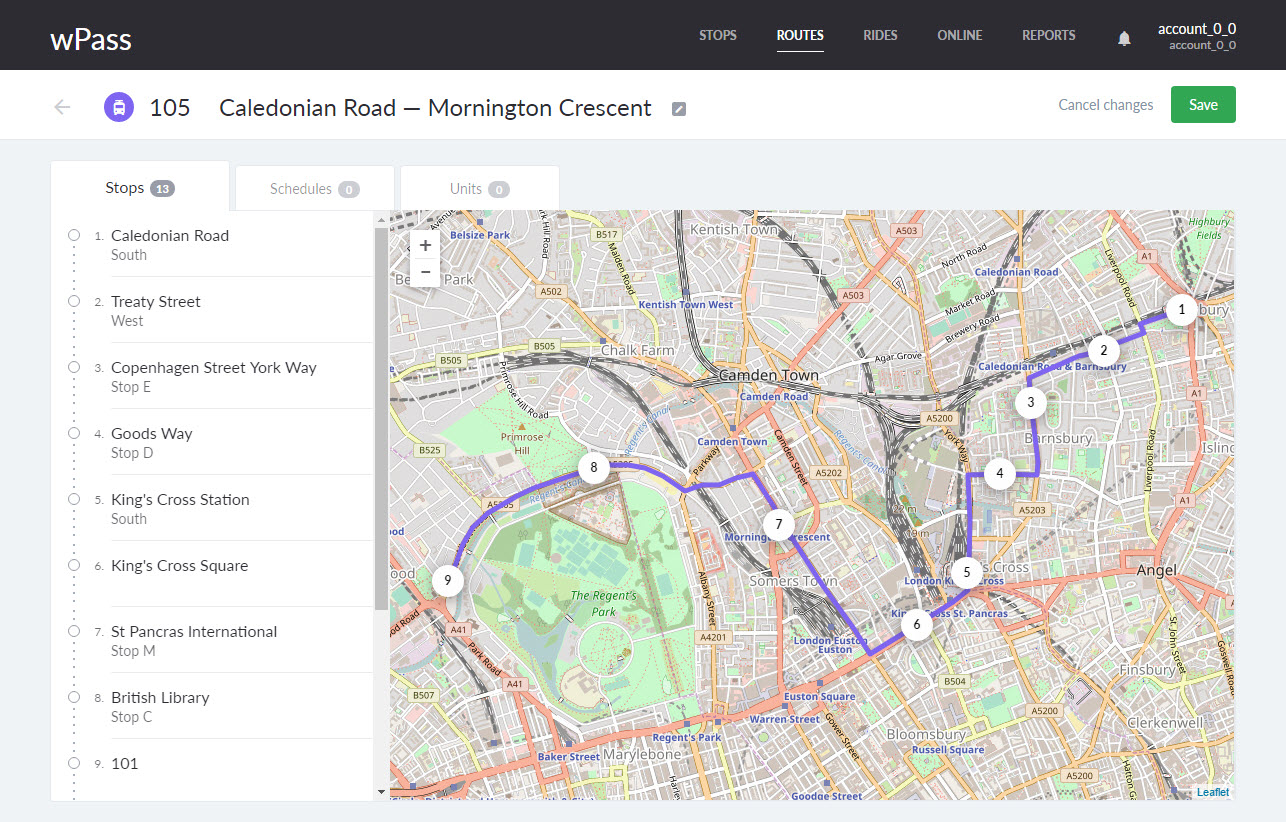The height and width of the screenshot is (822, 1286).
Task: Click Cancel changes link
Action: coord(1105,105)
